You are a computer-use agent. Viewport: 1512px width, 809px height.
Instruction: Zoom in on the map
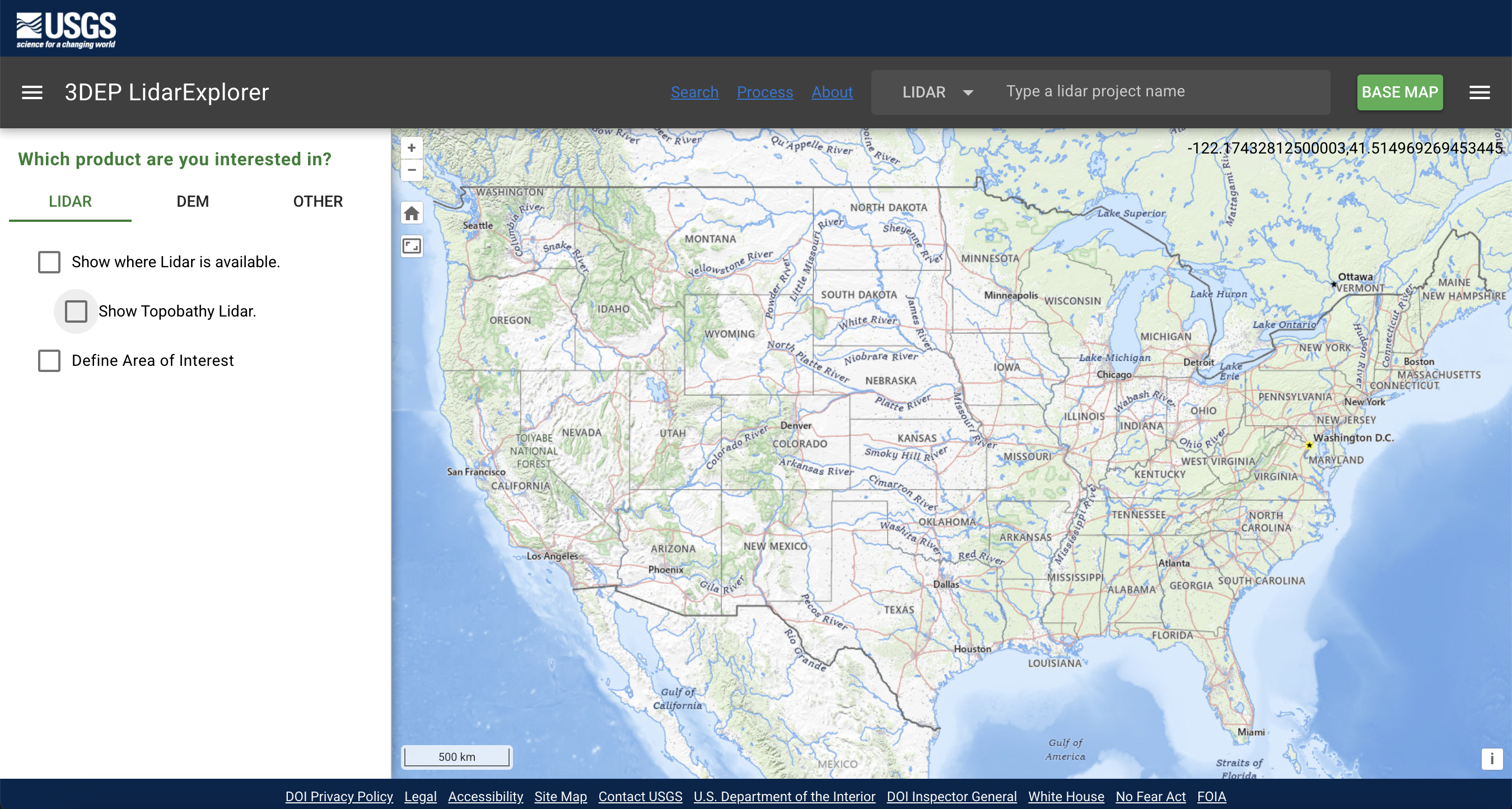(x=412, y=148)
